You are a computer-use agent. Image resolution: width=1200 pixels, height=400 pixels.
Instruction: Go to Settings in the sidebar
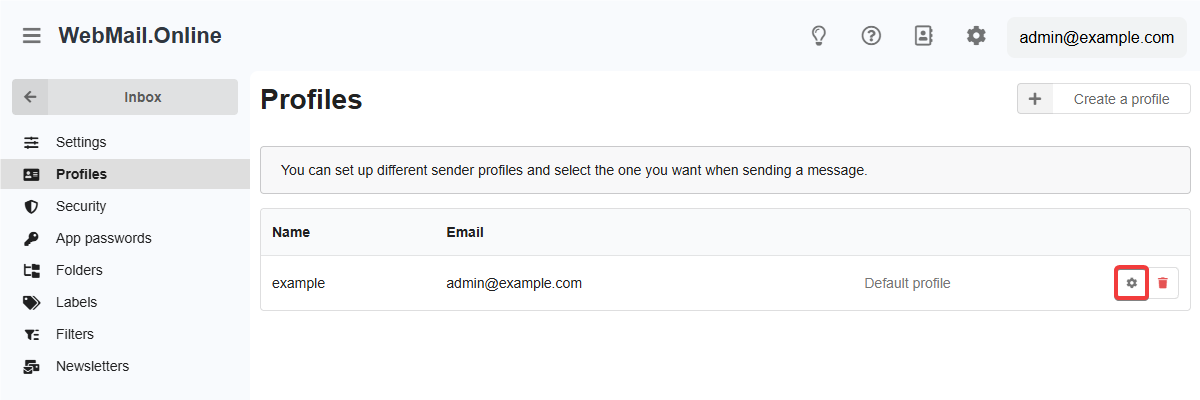(x=81, y=142)
